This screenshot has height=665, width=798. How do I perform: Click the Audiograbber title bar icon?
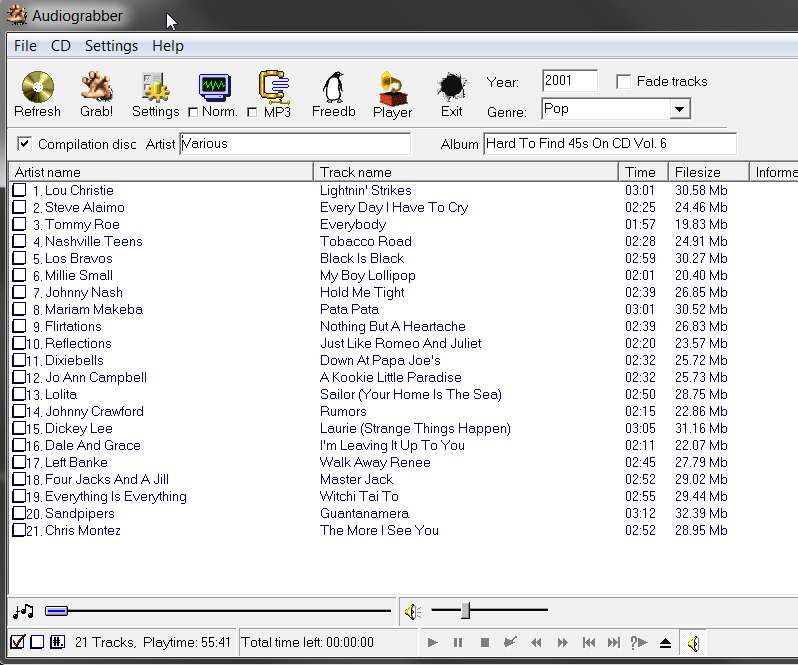[17, 15]
